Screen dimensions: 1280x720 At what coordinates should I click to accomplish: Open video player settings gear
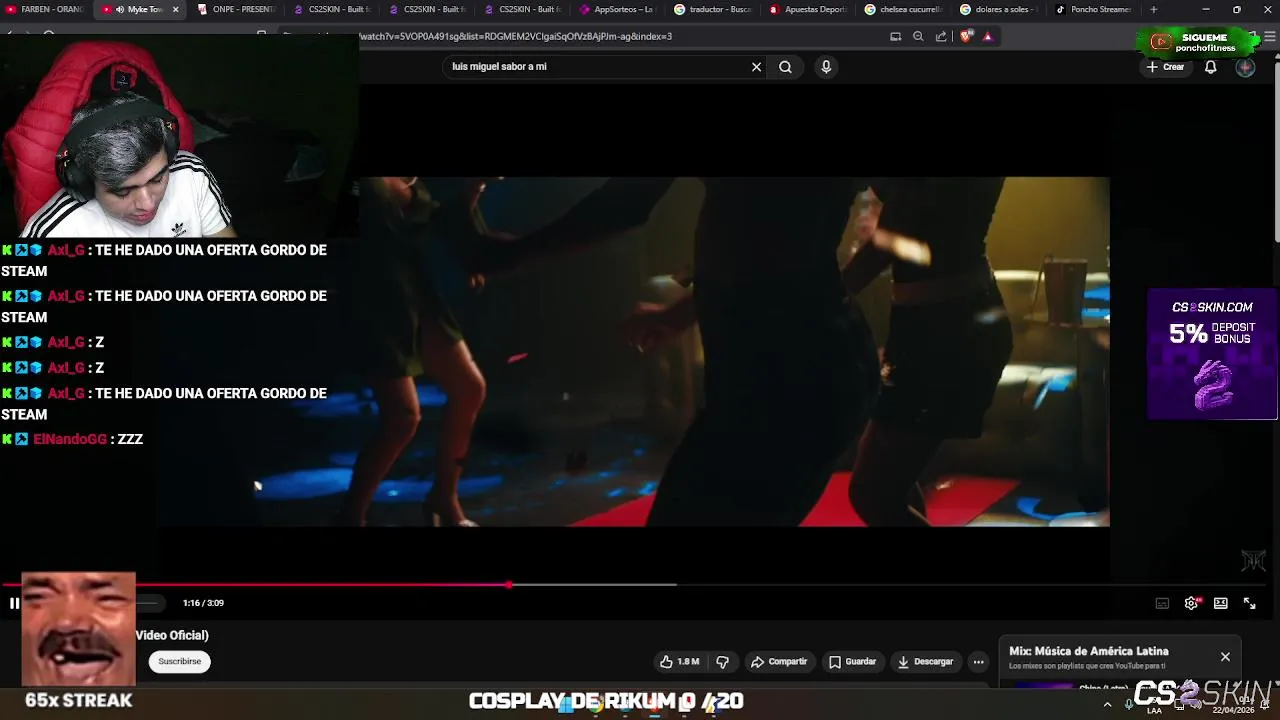tap(1191, 603)
